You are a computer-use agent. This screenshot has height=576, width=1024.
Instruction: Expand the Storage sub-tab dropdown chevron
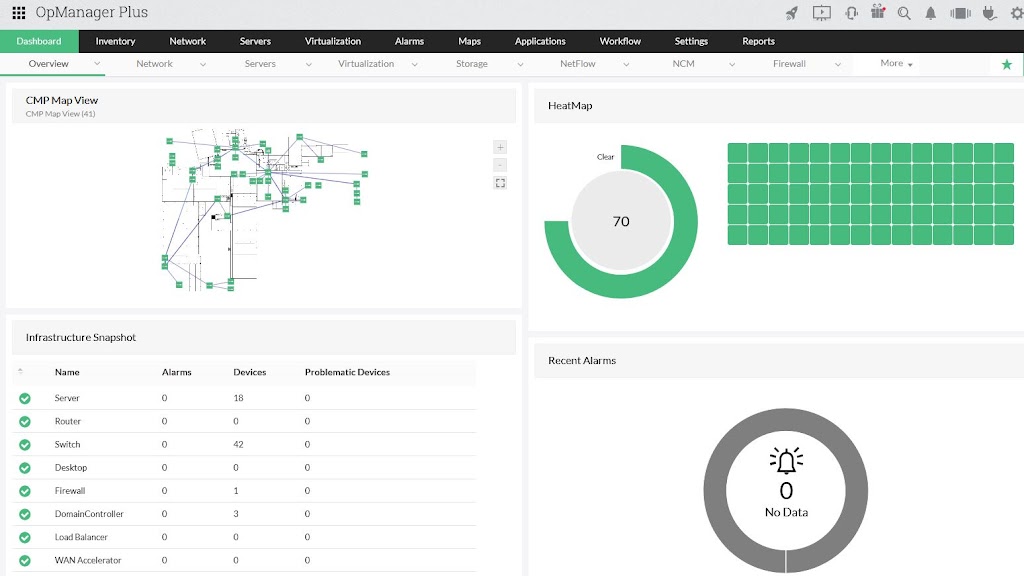520,65
